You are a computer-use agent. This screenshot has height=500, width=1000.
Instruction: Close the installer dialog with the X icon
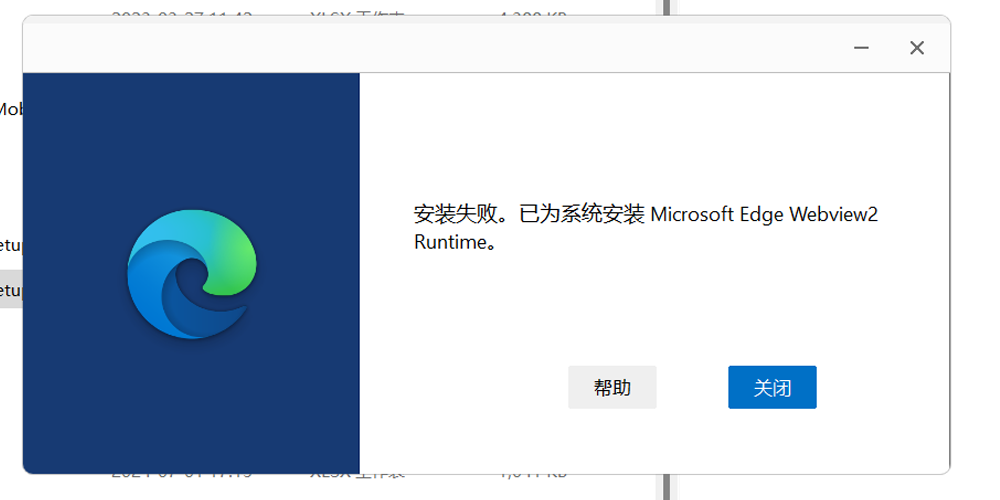pos(916,48)
